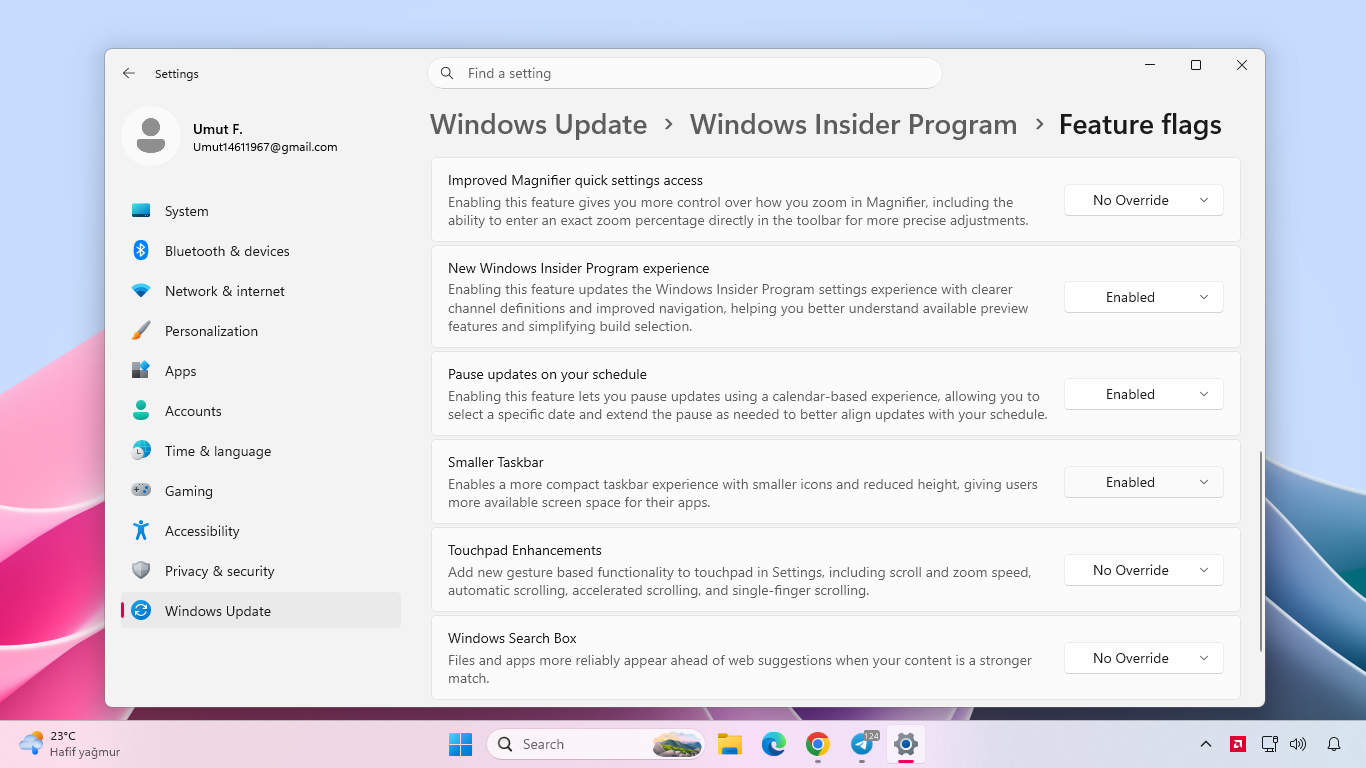Click the network icon in system tray

pyautogui.click(x=1270, y=744)
